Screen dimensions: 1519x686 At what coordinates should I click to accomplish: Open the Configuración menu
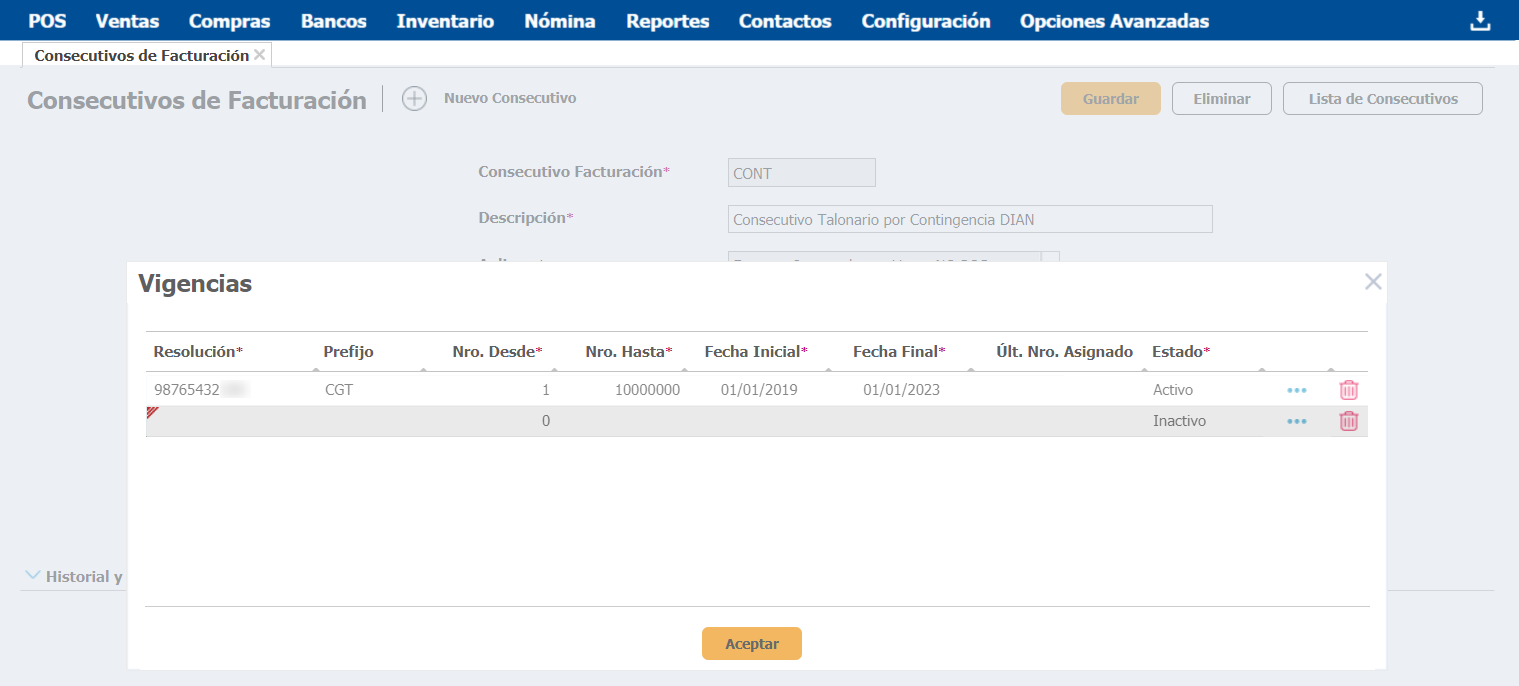coord(925,21)
